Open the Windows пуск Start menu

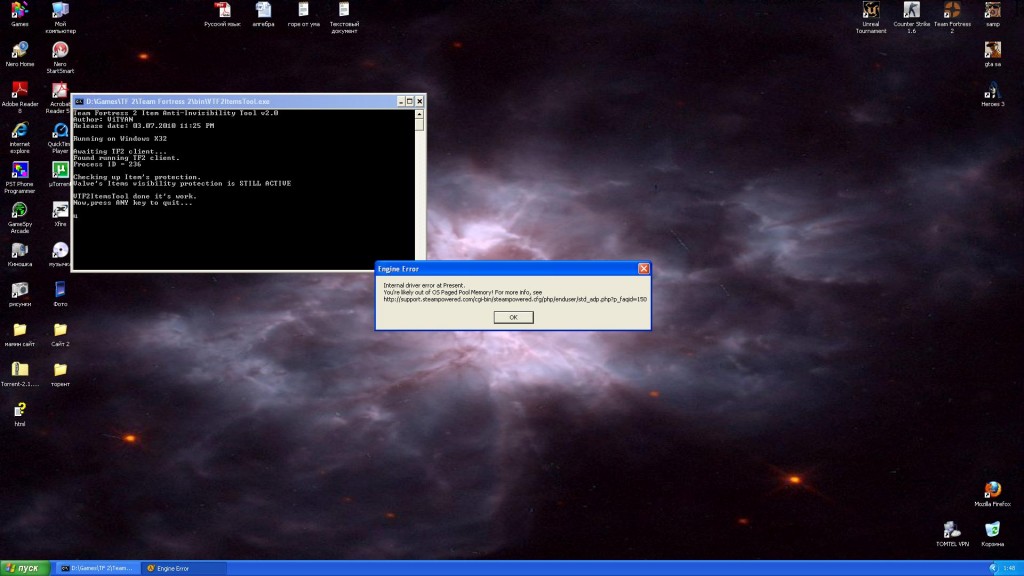pyautogui.click(x=25, y=568)
